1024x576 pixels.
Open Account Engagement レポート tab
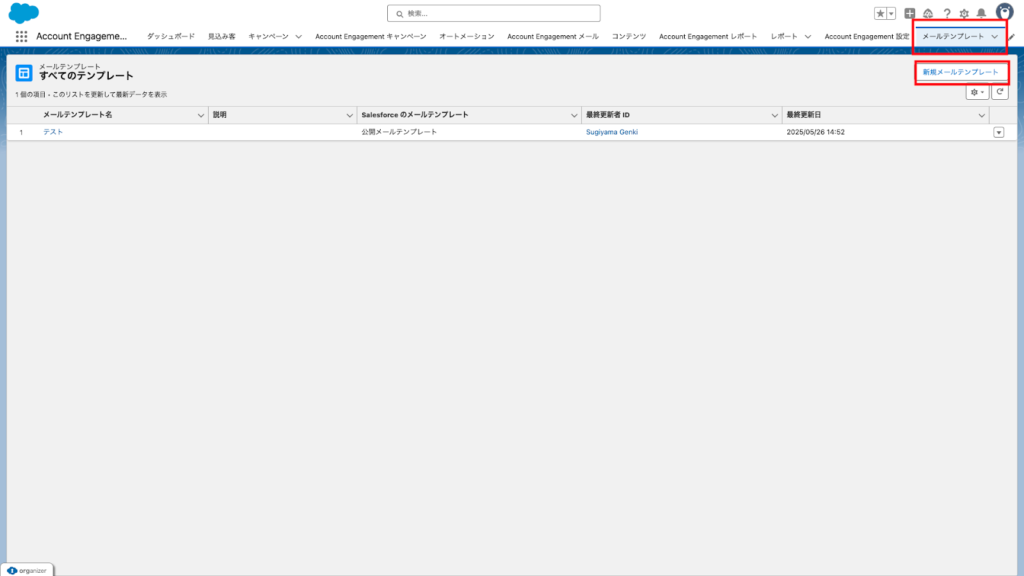click(x=708, y=37)
